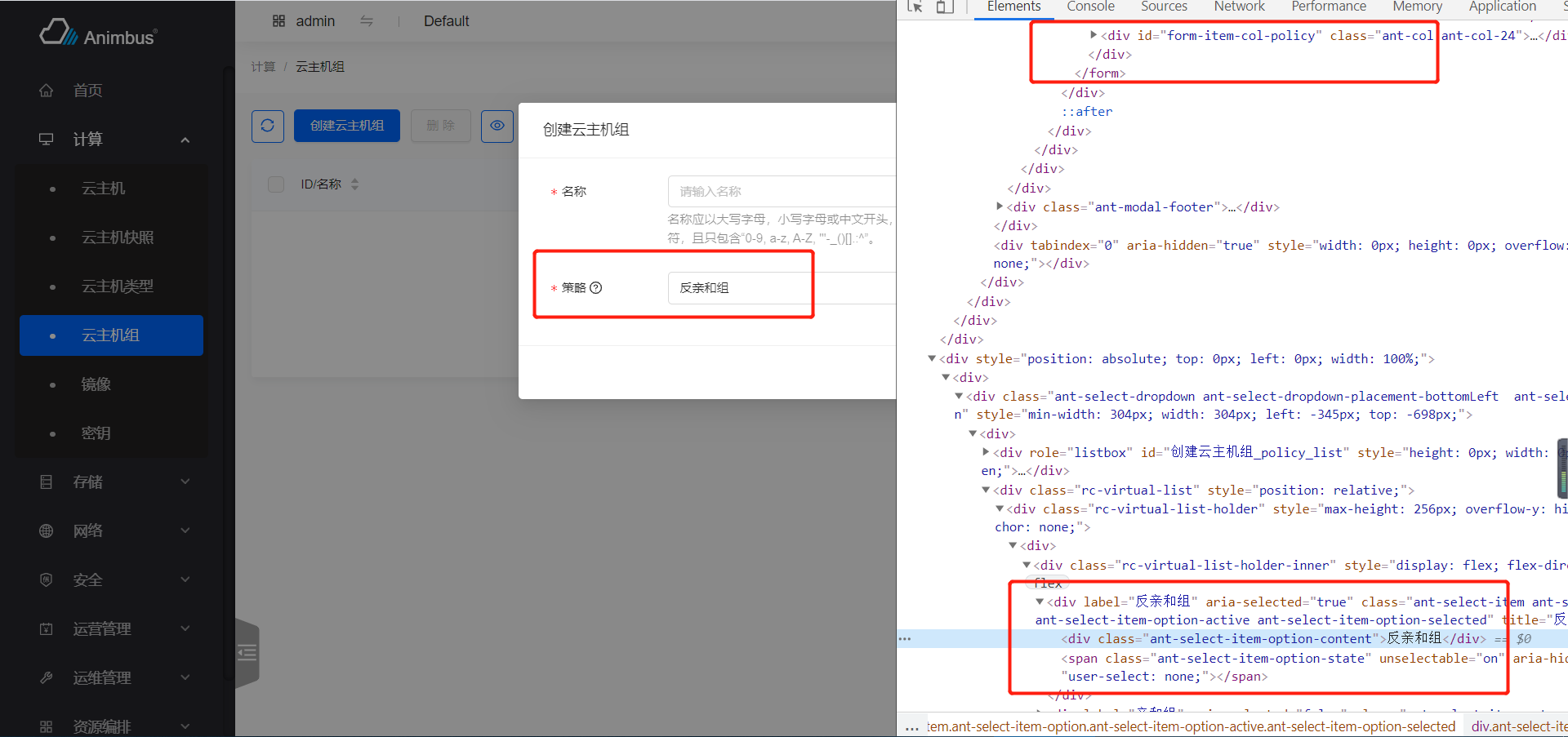Click the refresh icon button
This screenshot has width=1568, height=737.
point(268,126)
